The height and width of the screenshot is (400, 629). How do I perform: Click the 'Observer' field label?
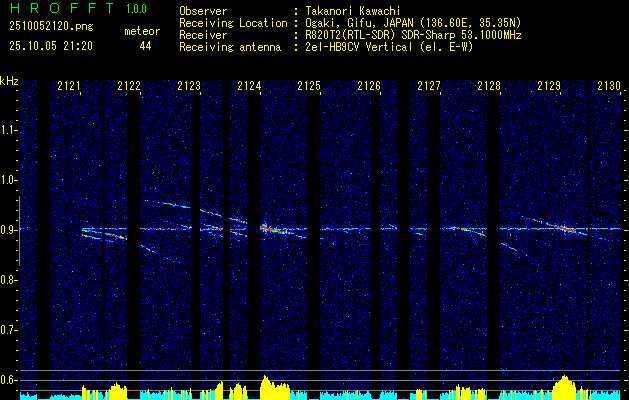tap(203, 11)
